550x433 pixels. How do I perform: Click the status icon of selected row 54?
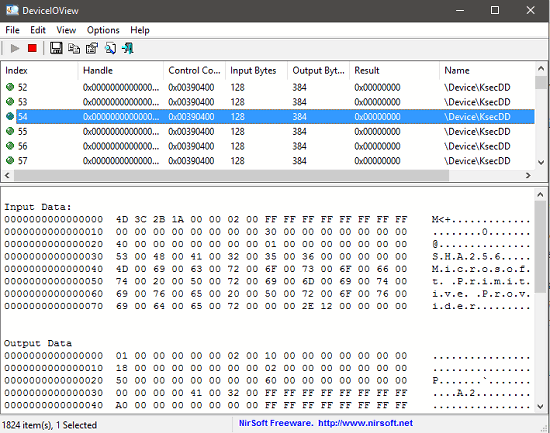[x=10, y=116]
